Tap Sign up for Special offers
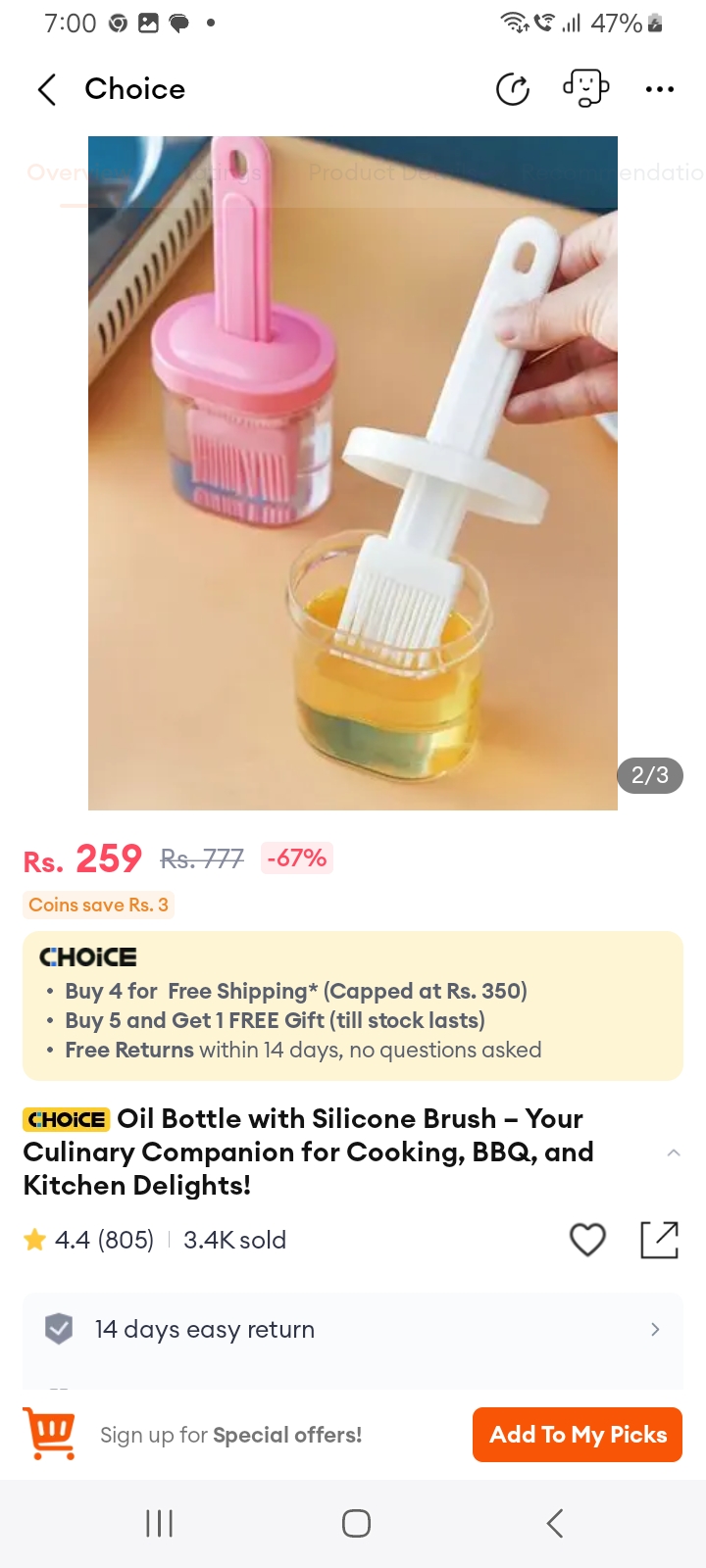 [230, 1435]
